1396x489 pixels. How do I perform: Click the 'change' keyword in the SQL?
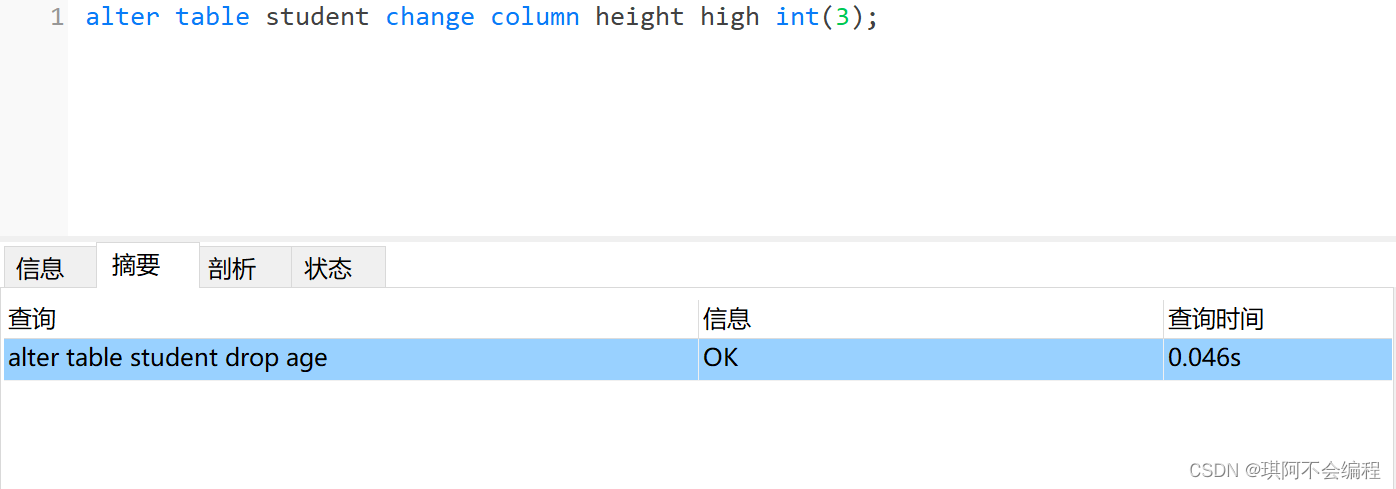(x=430, y=18)
